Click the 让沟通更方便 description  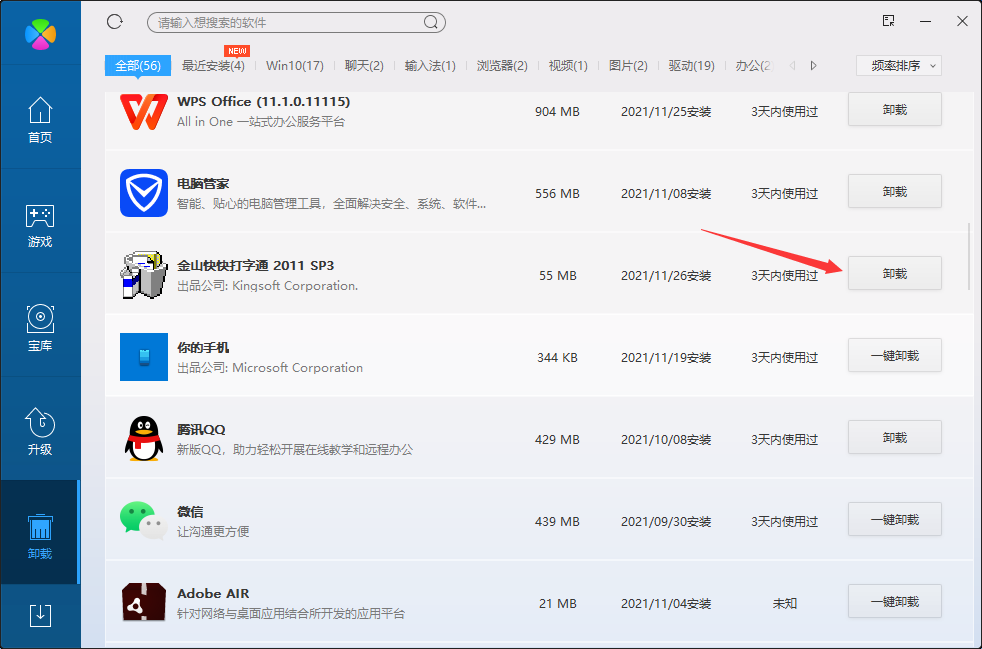213,532
